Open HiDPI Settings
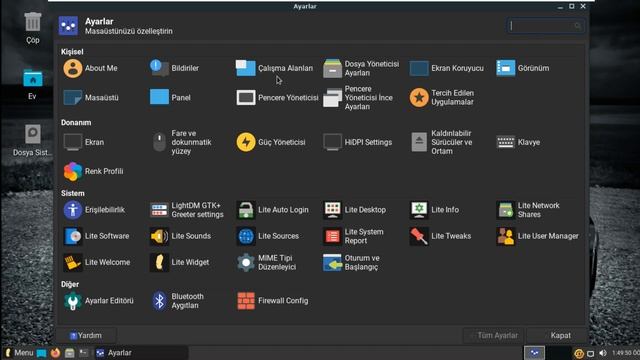Screen dimensions: 640x360 (358, 142)
